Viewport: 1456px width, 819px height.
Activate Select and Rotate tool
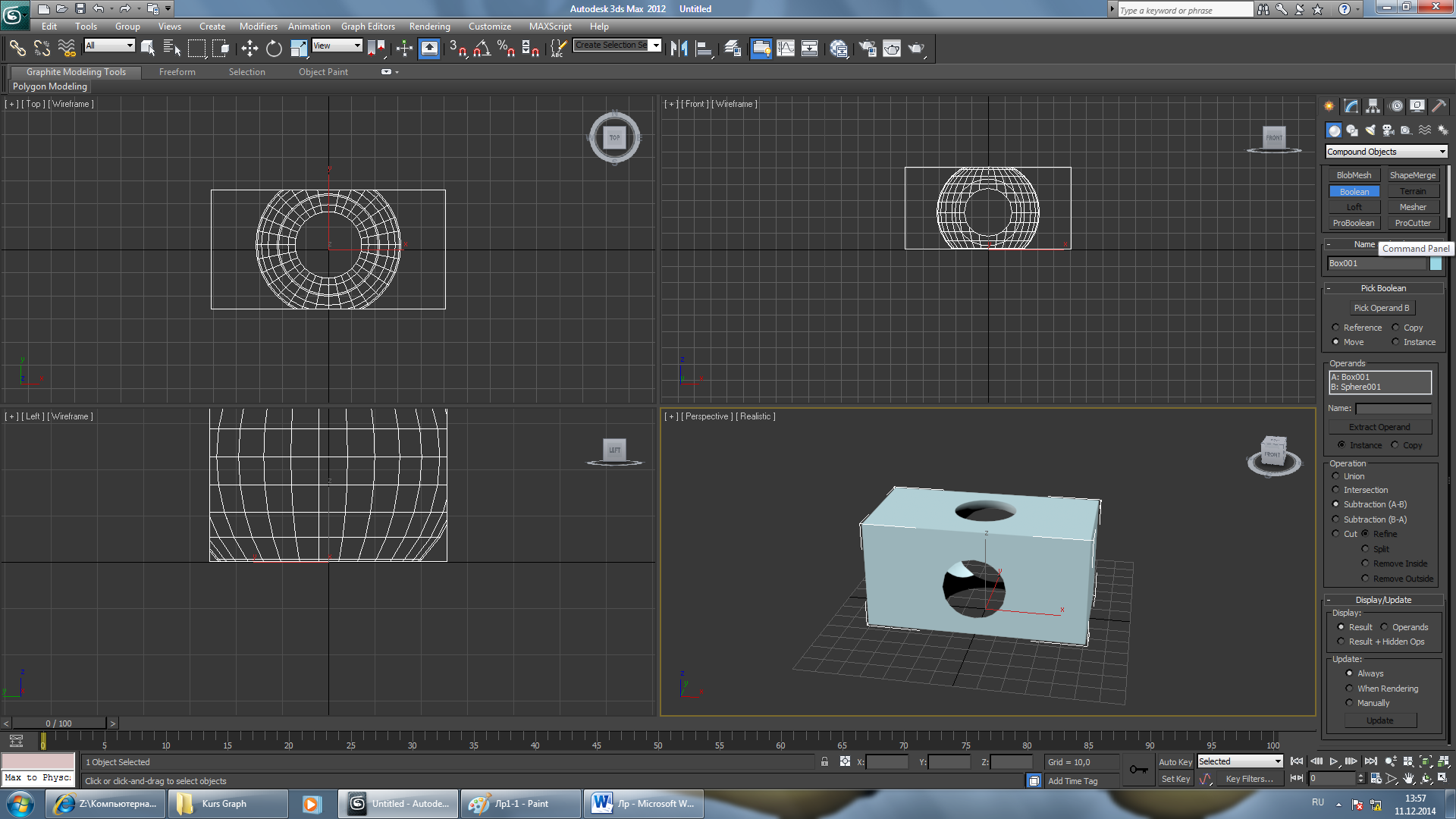[x=274, y=49]
